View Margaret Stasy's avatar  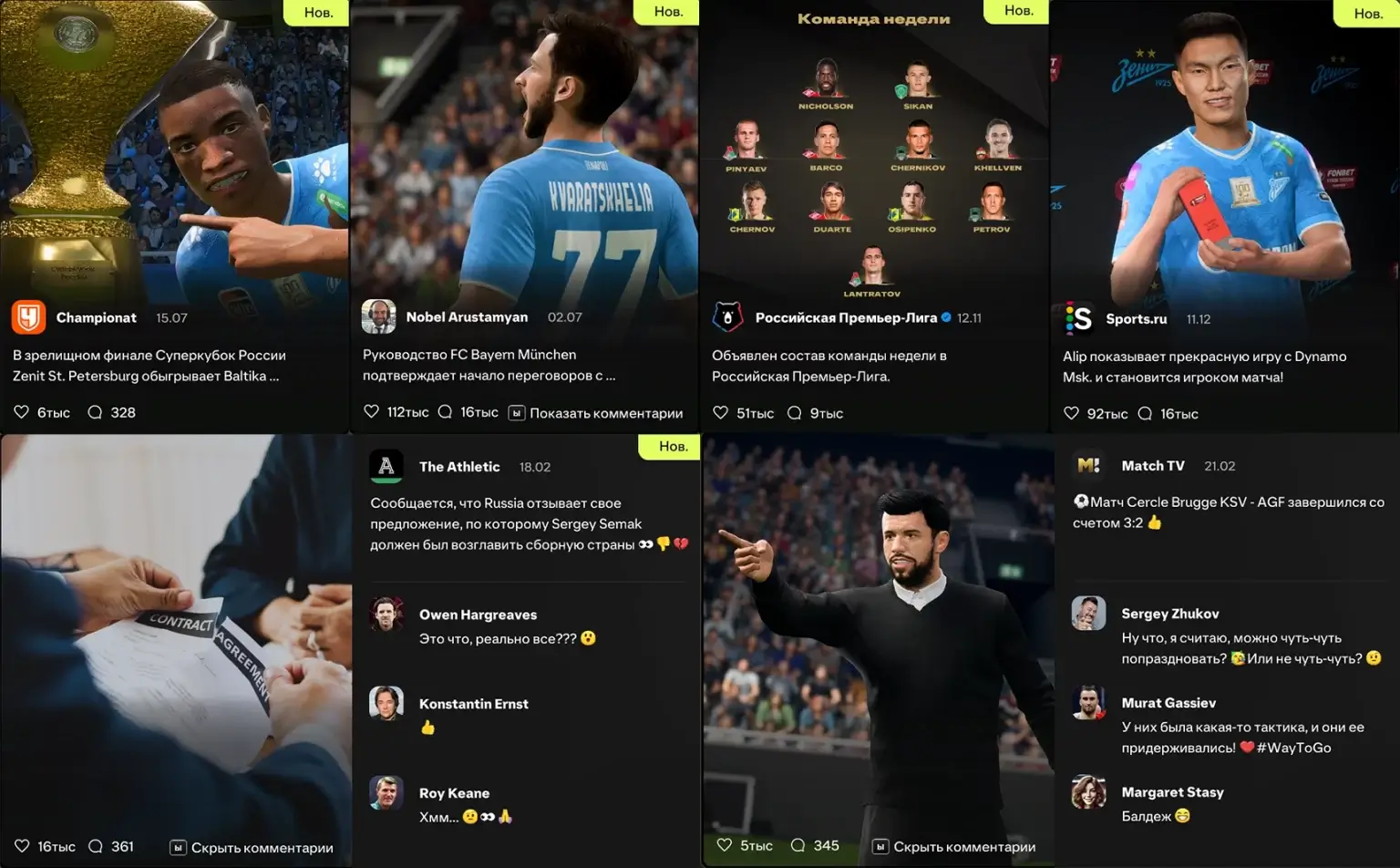click(1088, 792)
